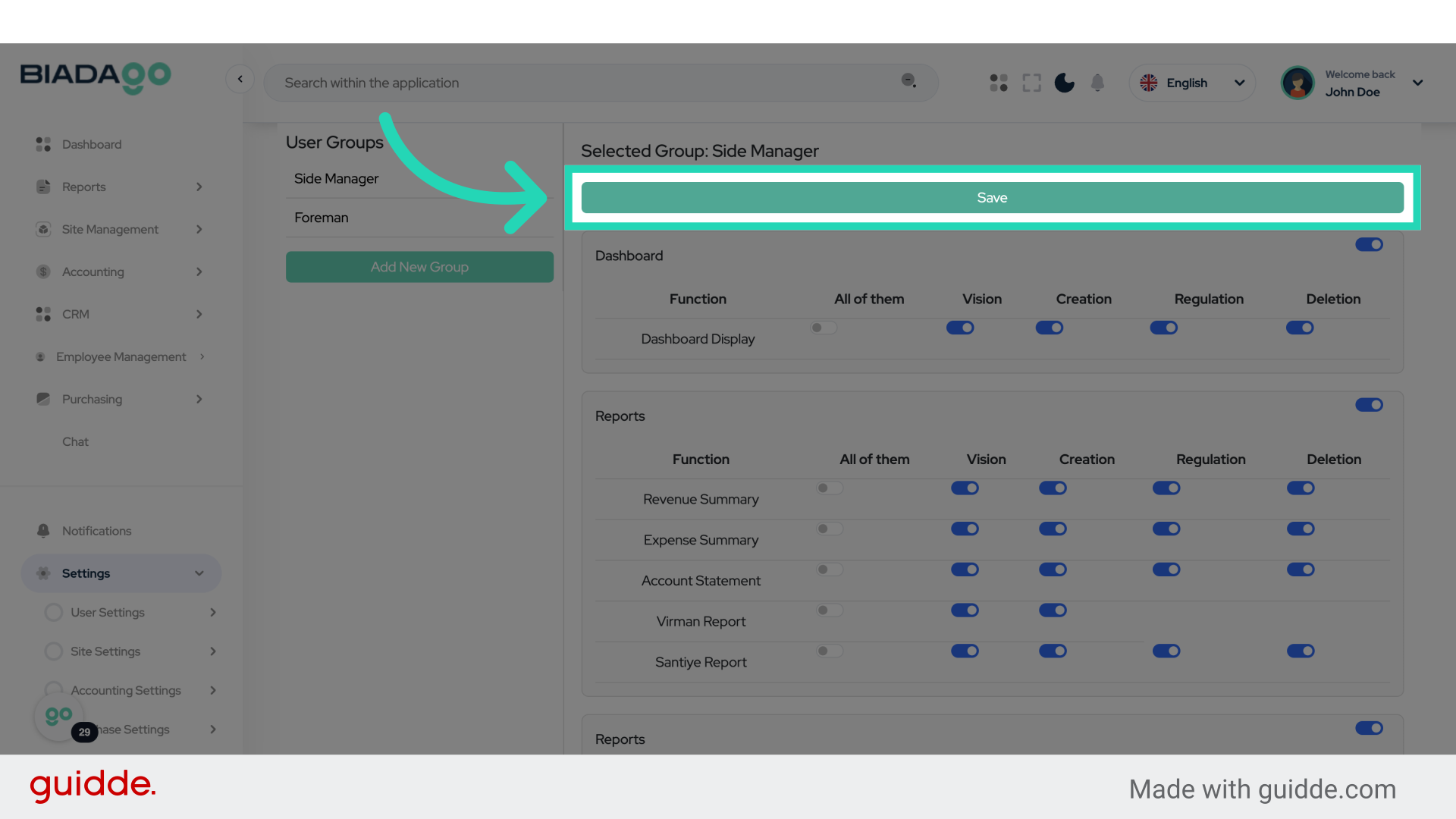Screen dimensions: 1456x819
Task: Open notifications bell in top bar
Action: tap(1097, 83)
